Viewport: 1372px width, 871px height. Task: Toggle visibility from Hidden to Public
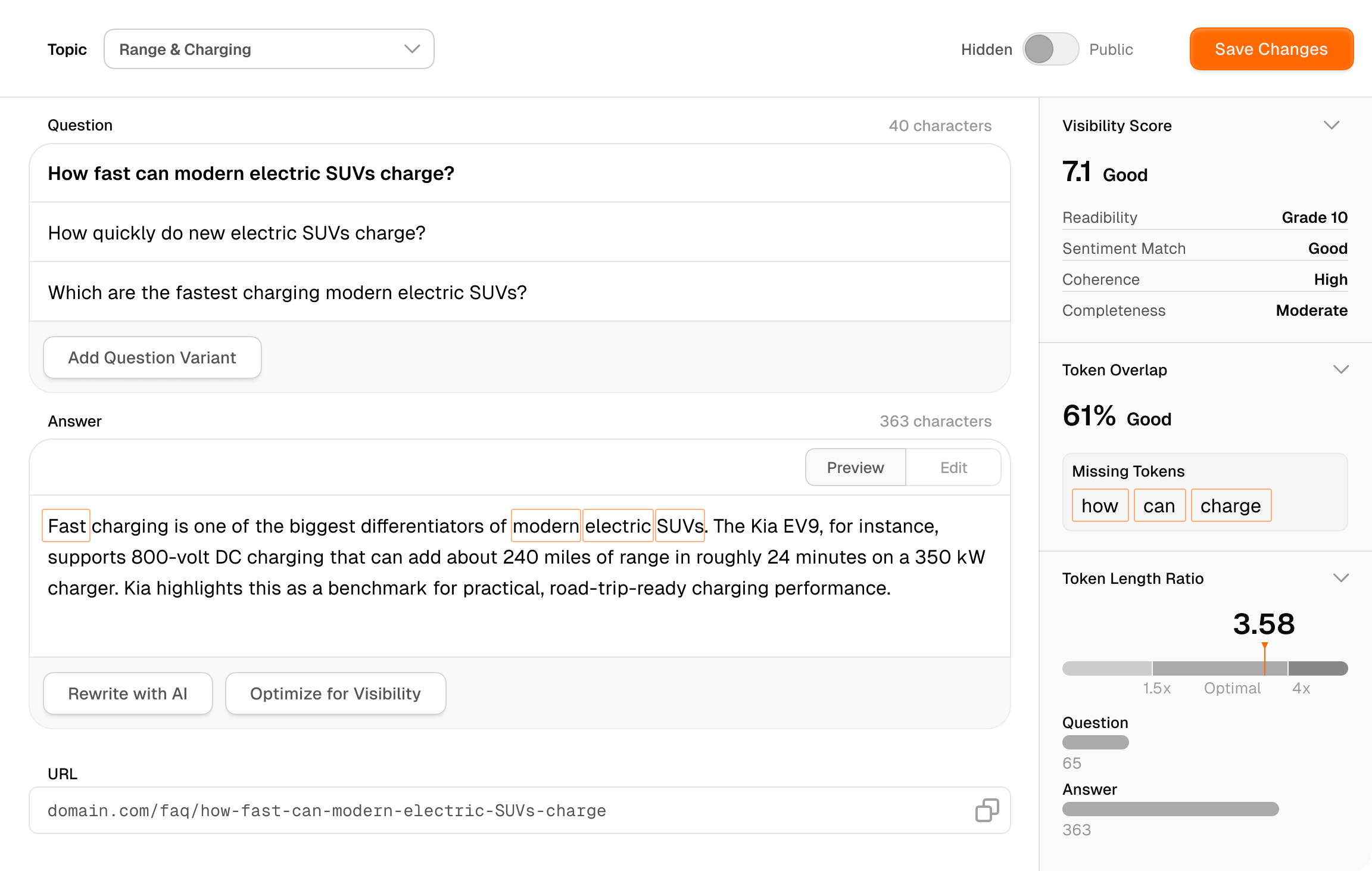point(1051,50)
